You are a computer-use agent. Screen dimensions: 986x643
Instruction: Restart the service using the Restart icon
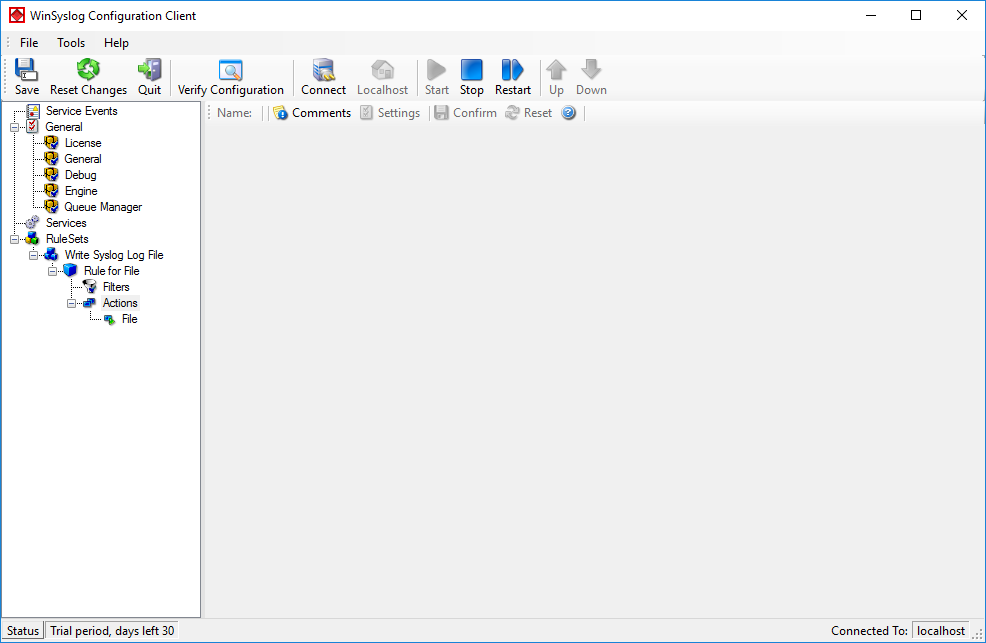(x=512, y=77)
